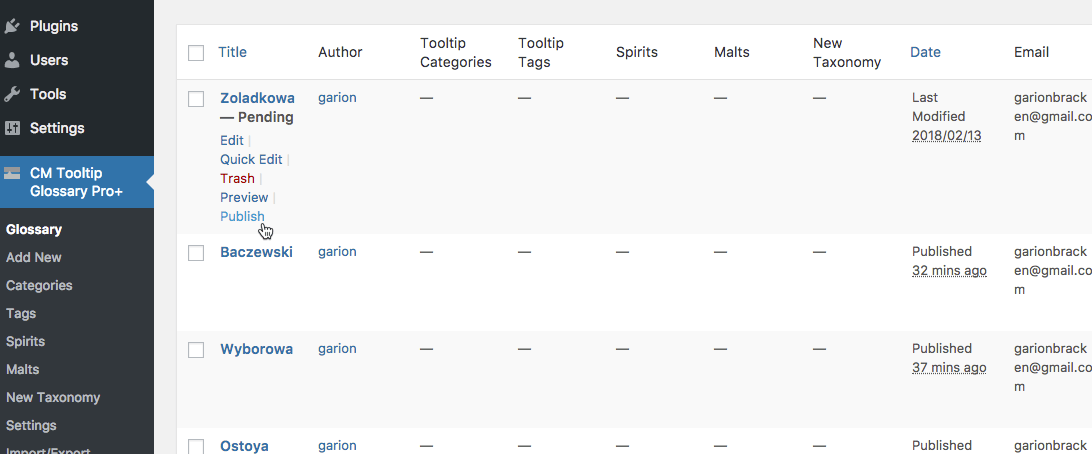Sort the list by Title column
Viewport: 1092px width, 454px height.
[x=232, y=52]
